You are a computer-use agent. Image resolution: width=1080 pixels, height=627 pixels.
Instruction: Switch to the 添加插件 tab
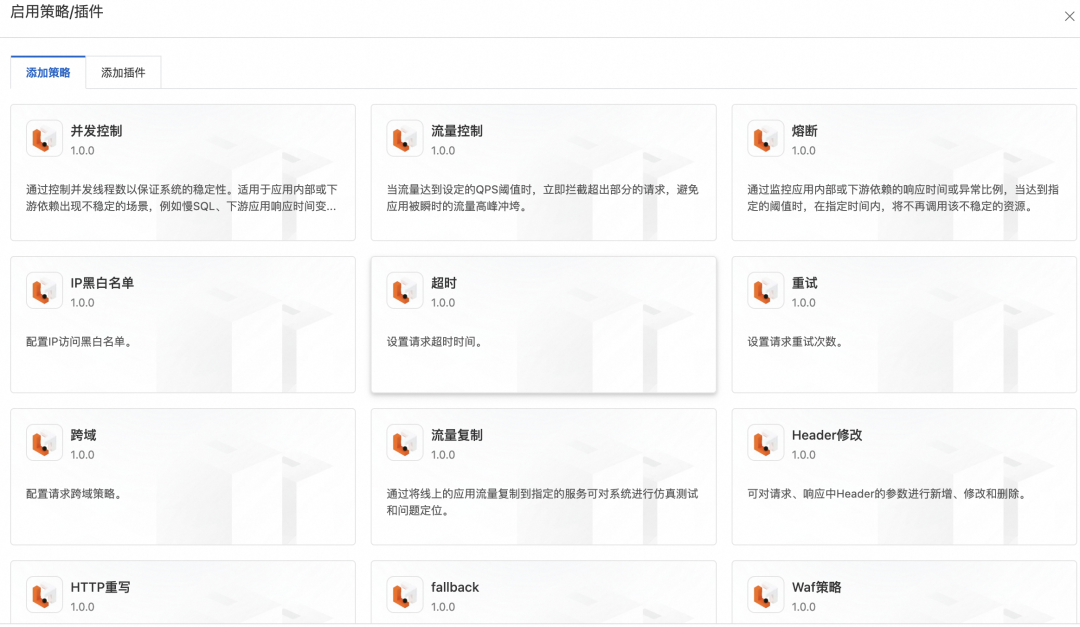pyautogui.click(x=123, y=72)
